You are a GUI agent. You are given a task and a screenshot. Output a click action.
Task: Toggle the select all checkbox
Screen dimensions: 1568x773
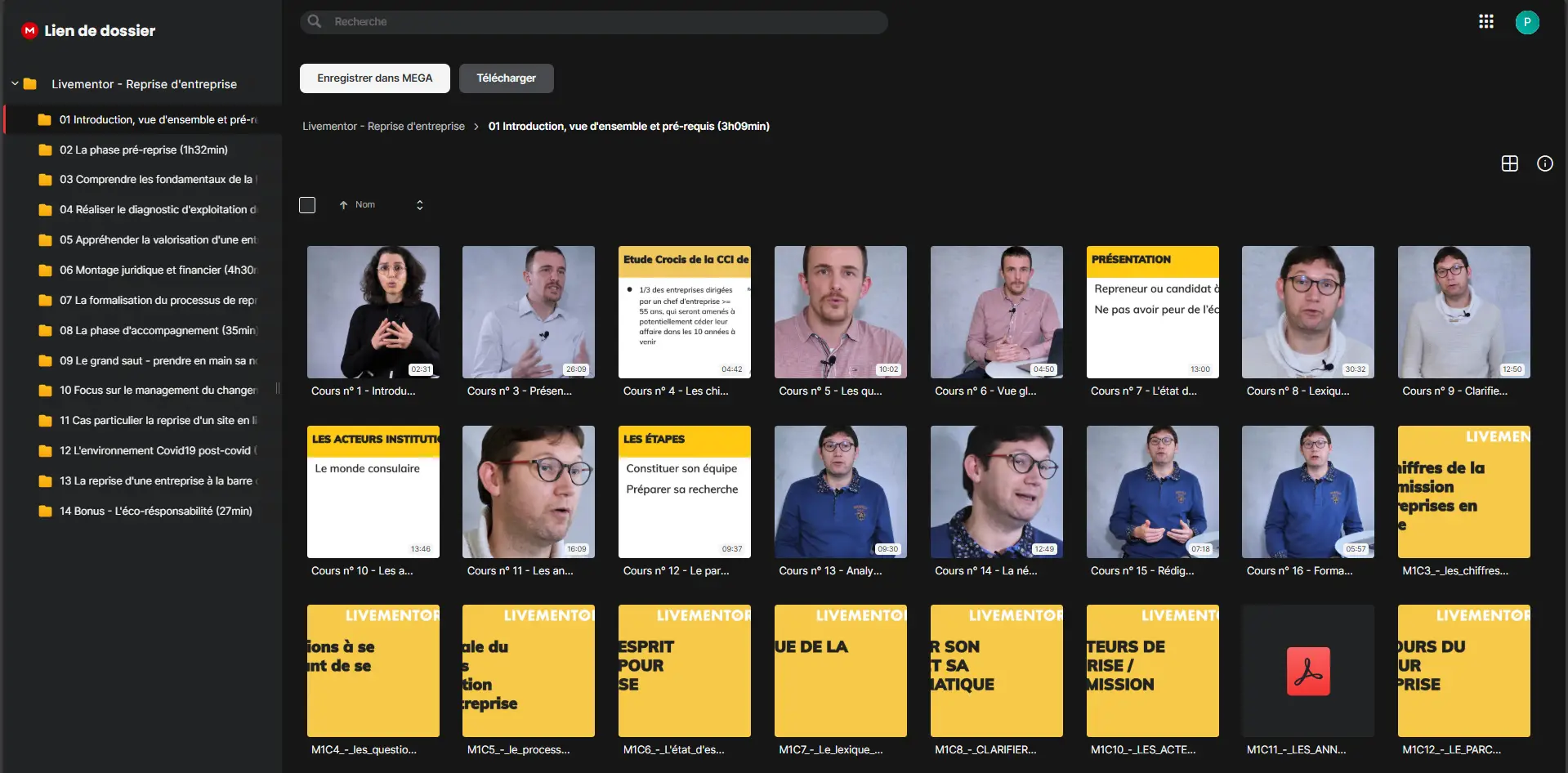[x=307, y=205]
